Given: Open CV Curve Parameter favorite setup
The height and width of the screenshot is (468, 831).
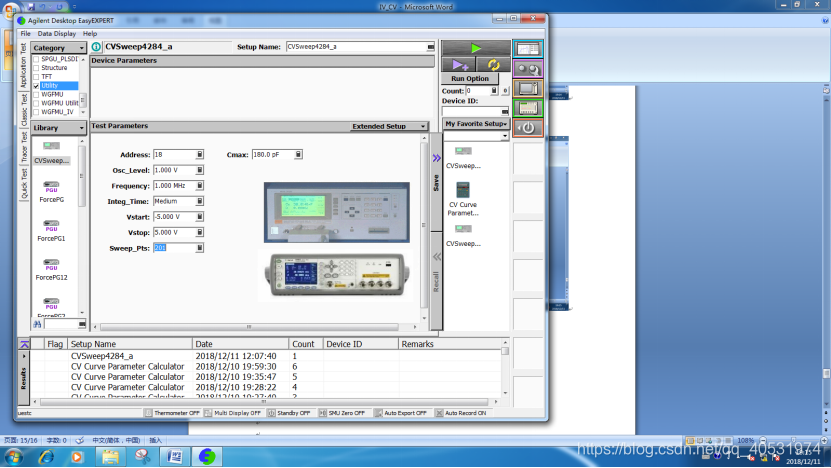Looking at the screenshot, I should [463, 198].
